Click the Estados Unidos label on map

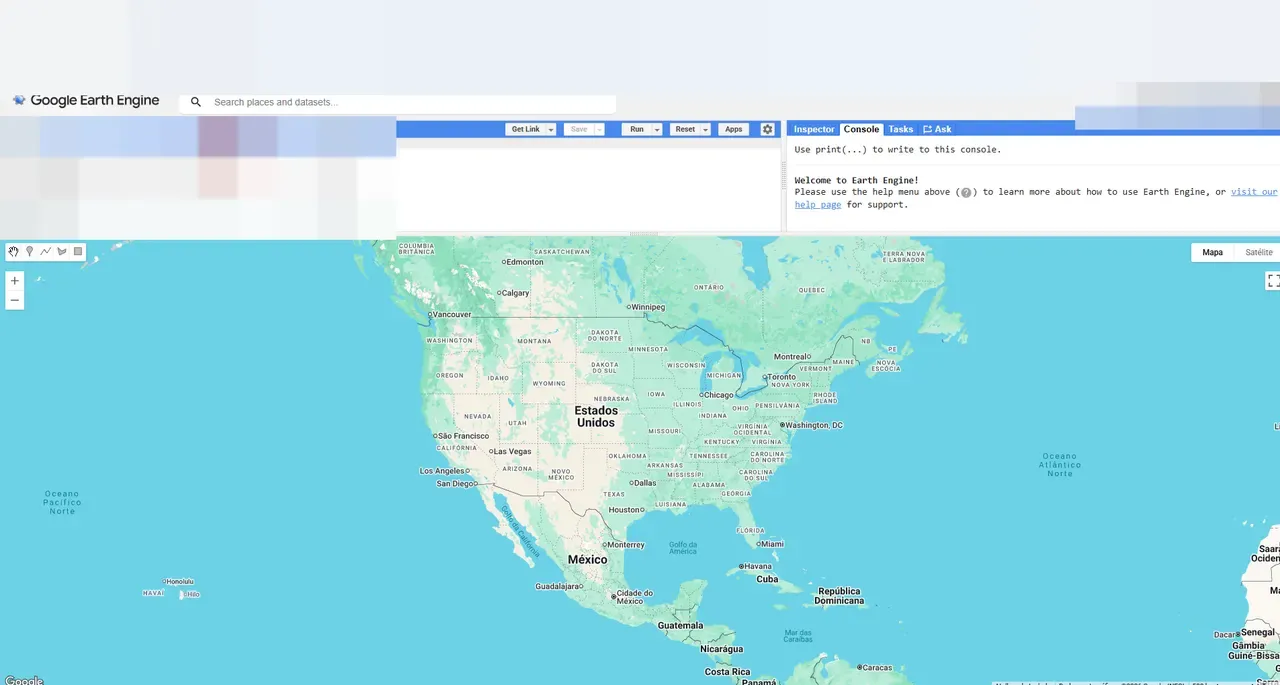(596, 416)
